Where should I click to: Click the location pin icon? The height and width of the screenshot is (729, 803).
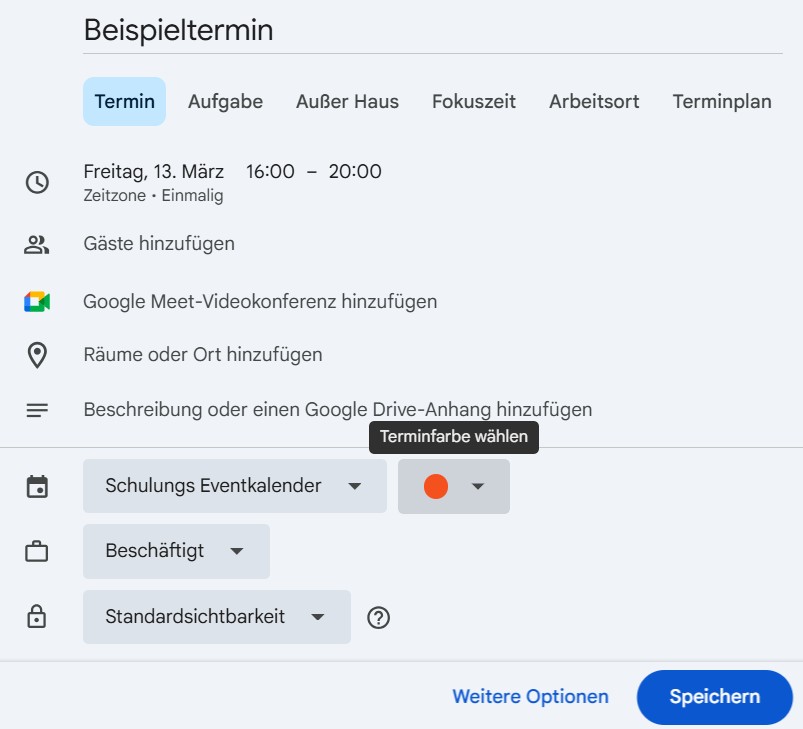click(x=37, y=354)
